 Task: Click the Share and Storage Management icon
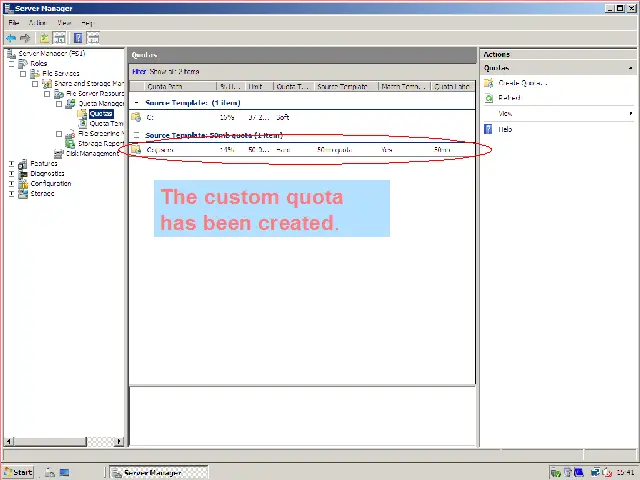coord(47,84)
